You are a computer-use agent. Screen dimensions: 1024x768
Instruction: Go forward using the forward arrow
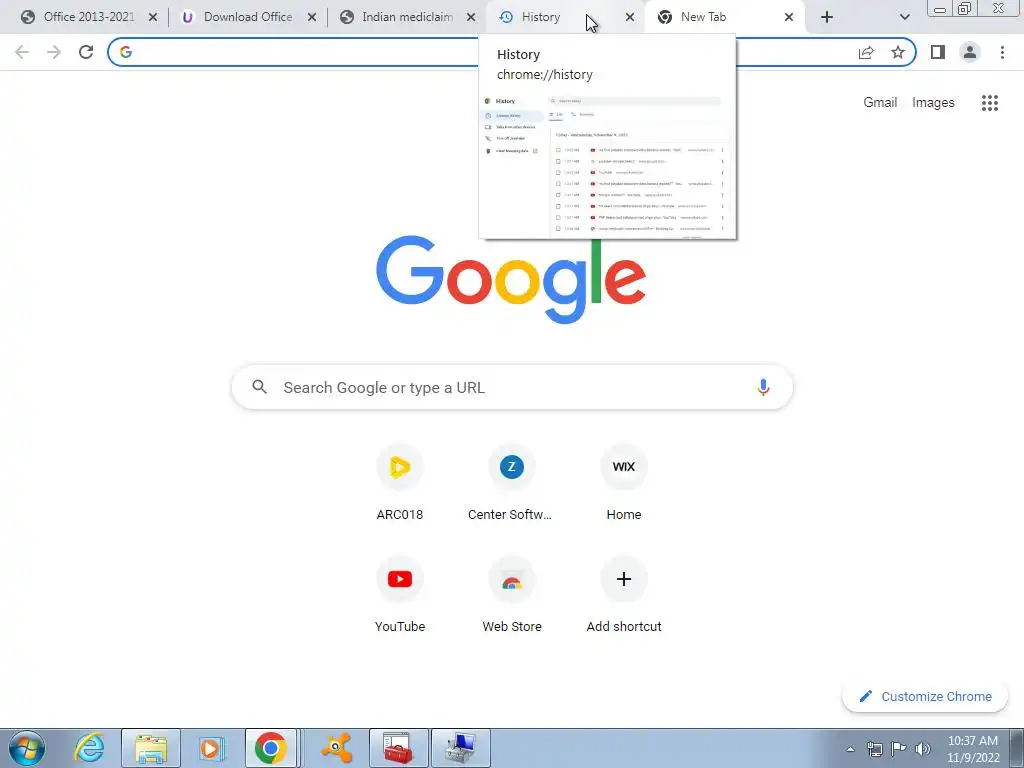click(x=54, y=52)
